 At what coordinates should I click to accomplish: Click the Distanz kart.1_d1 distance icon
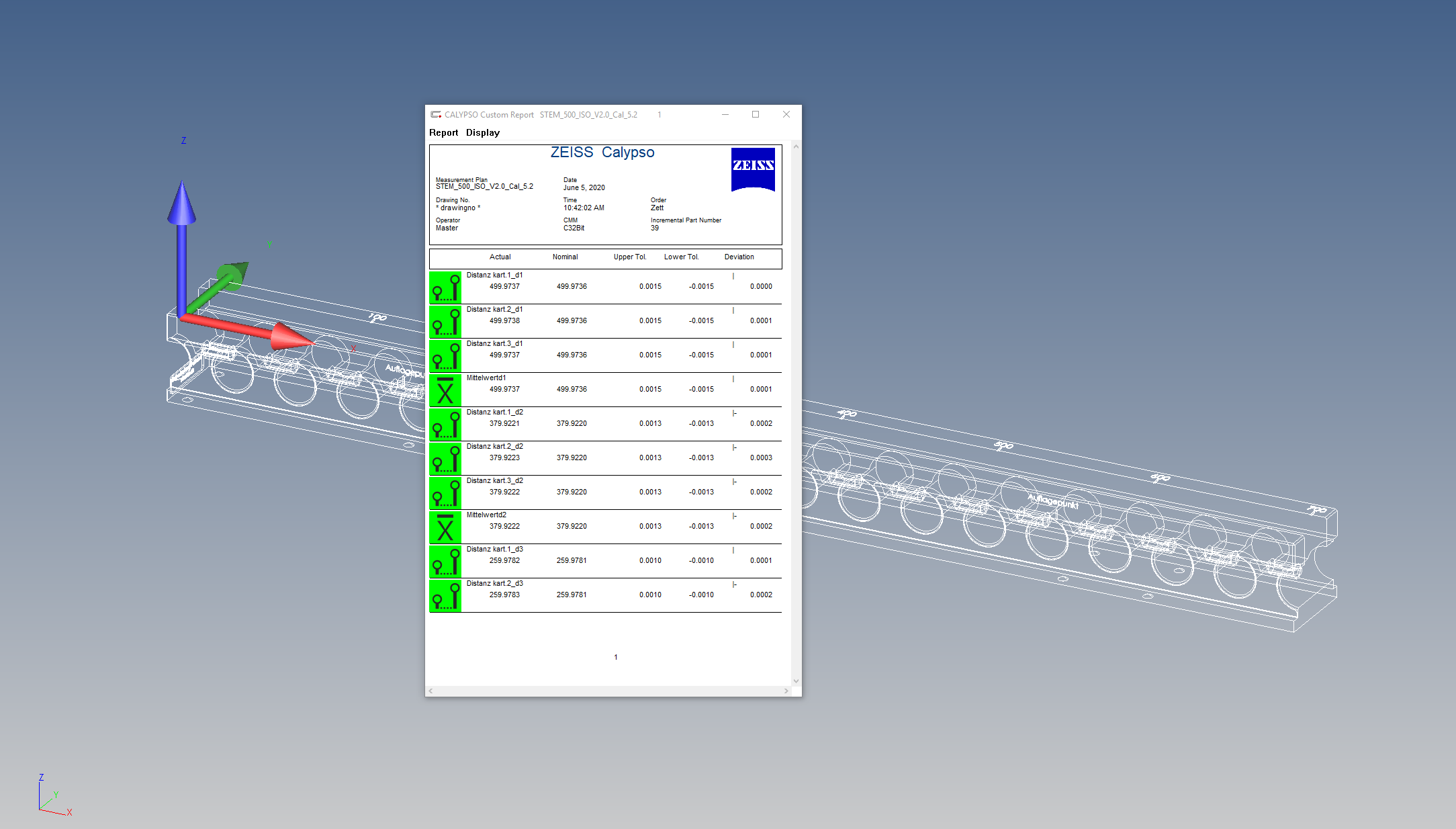(x=445, y=288)
